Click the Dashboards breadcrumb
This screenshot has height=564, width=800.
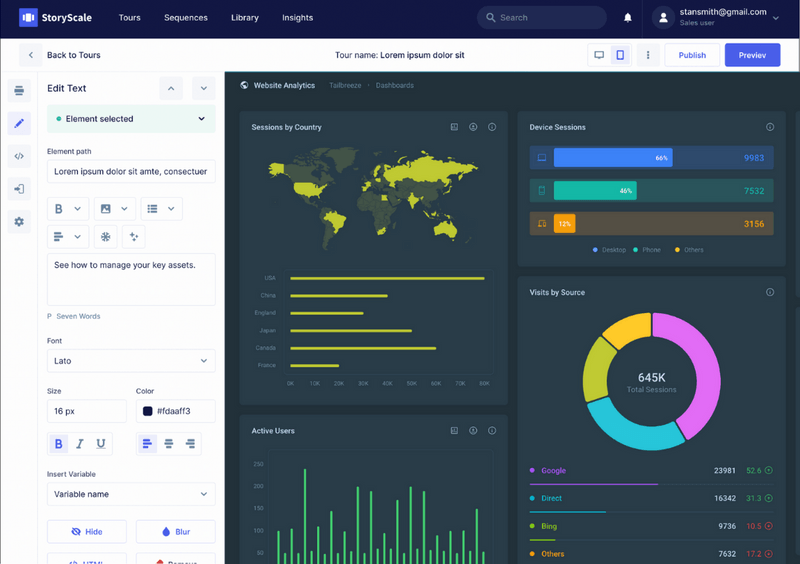(395, 85)
